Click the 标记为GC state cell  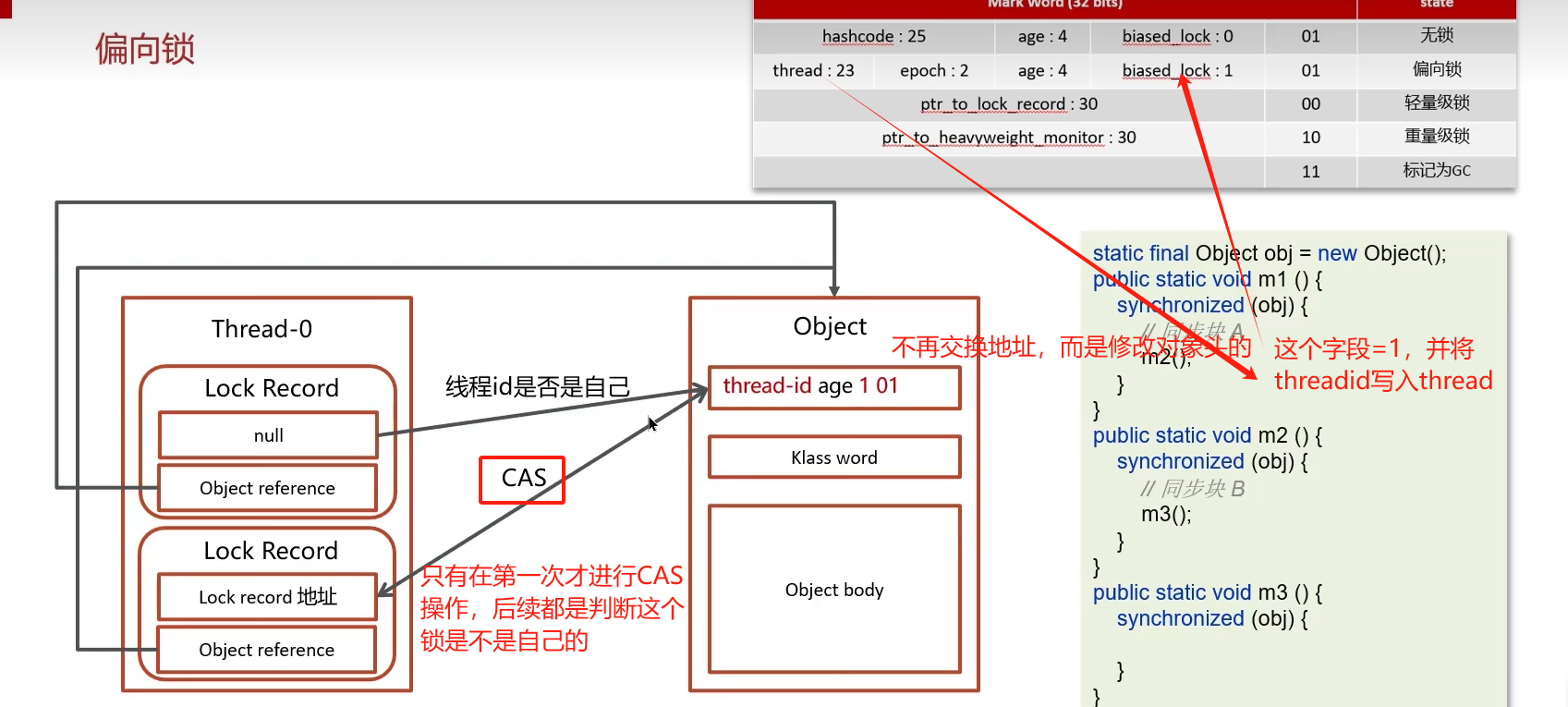[x=1437, y=170]
